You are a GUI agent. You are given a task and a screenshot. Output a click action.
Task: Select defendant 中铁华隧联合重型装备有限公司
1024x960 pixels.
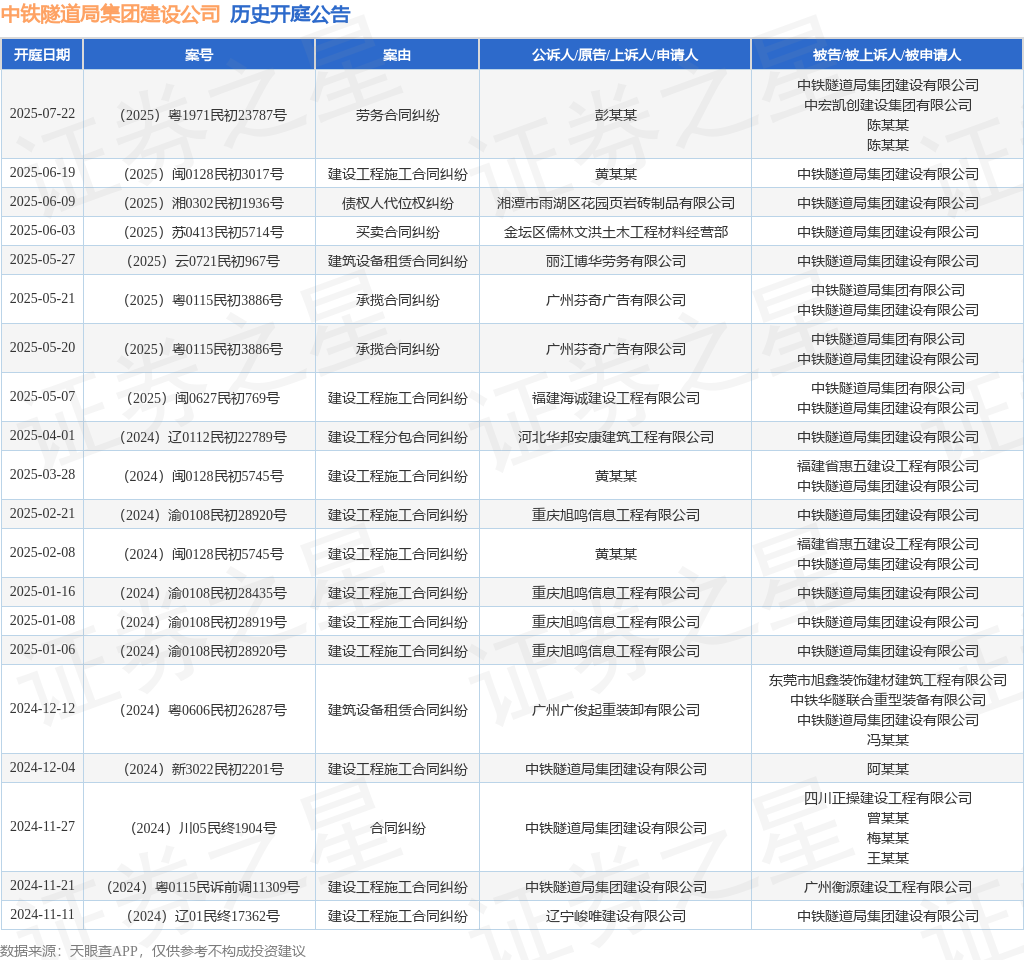[888, 700]
